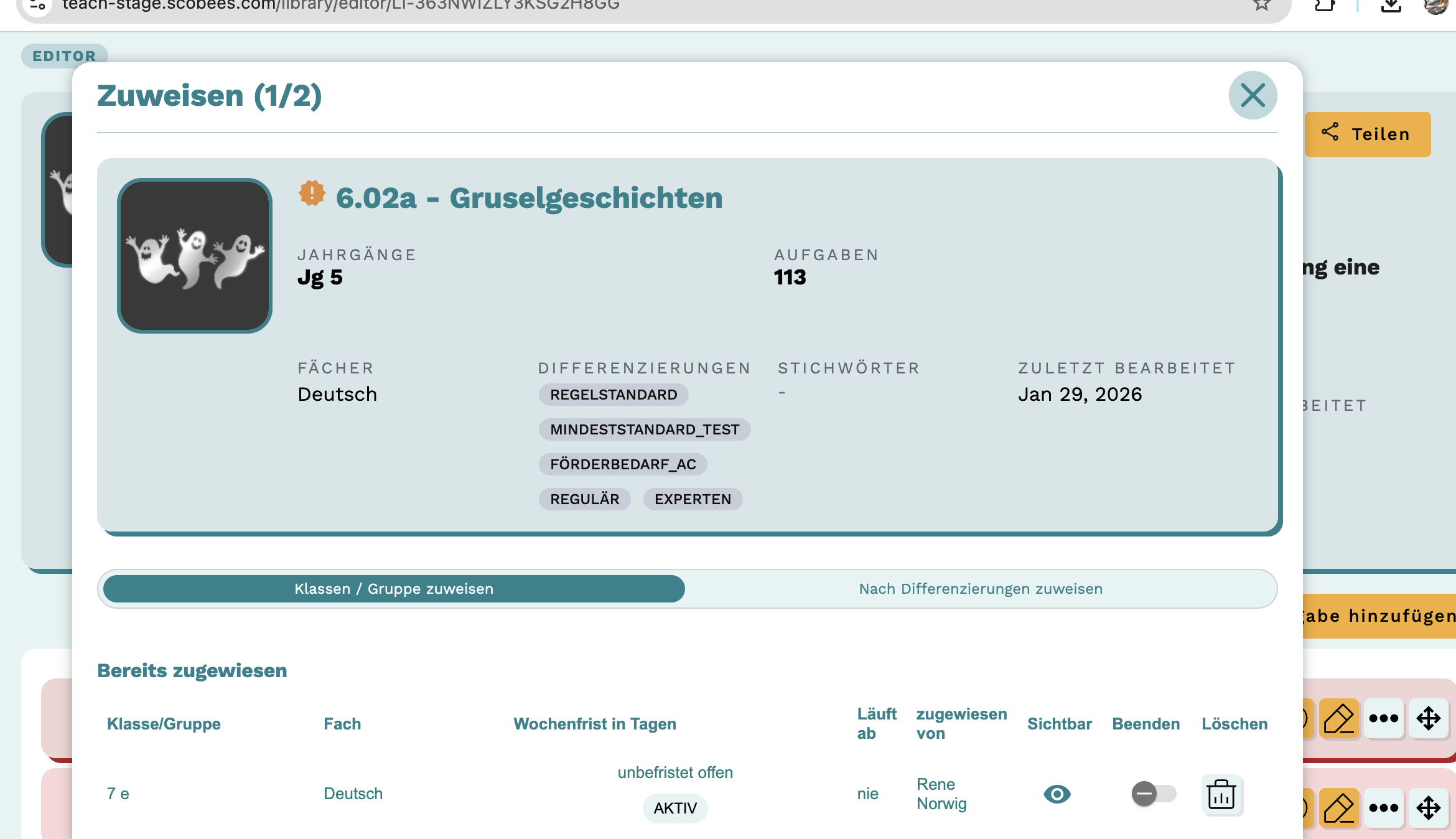This screenshot has height=839, width=1456.
Task: Switch to Nach Differenzierungen zuweisen tab
Action: [981, 589]
